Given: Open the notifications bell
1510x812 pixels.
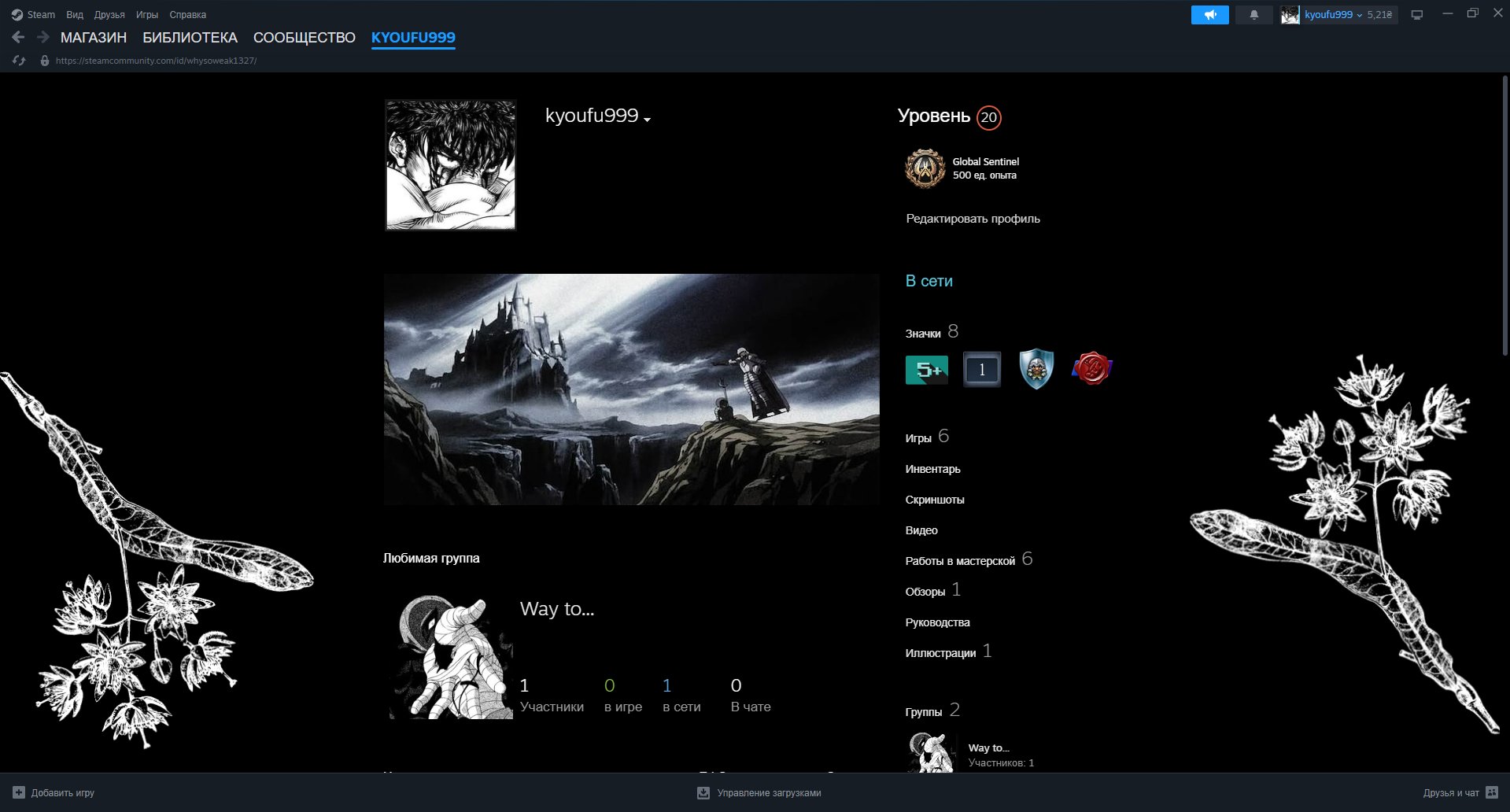Looking at the screenshot, I should click(x=1254, y=15).
